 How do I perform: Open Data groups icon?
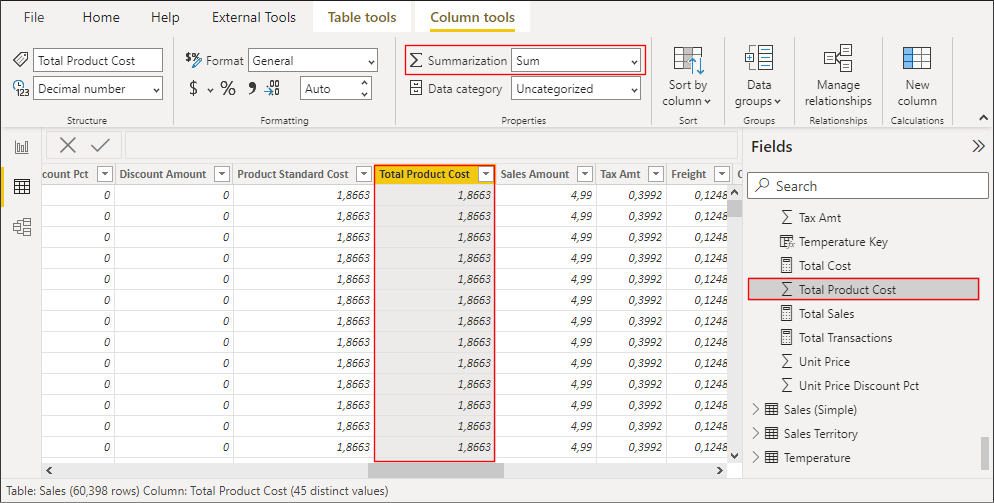click(759, 58)
